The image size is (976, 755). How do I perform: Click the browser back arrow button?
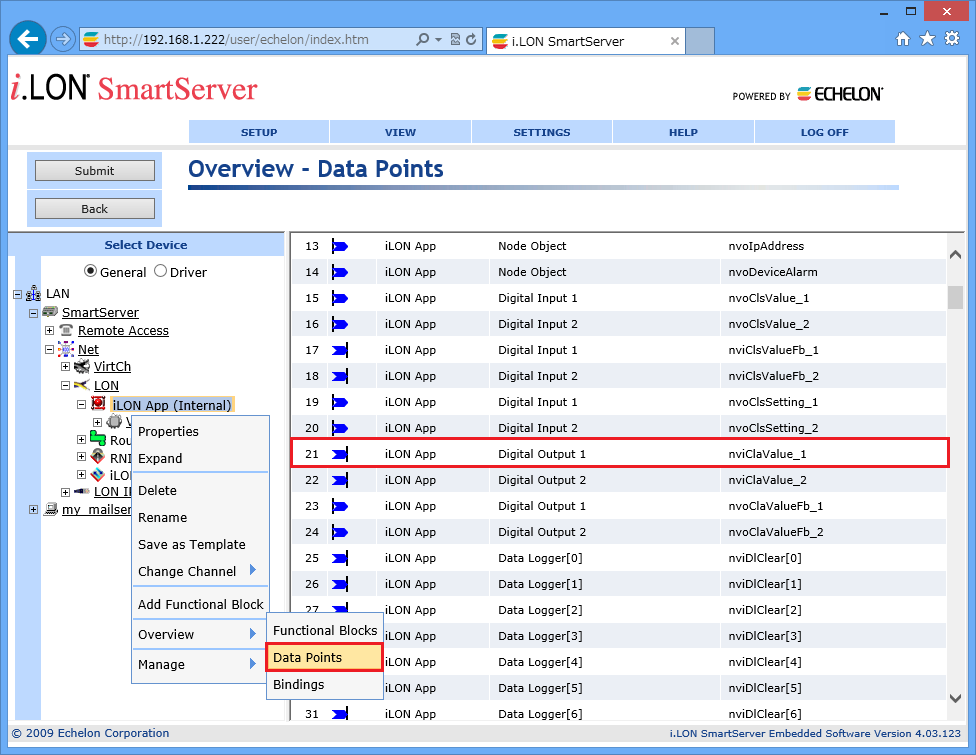[x=28, y=39]
